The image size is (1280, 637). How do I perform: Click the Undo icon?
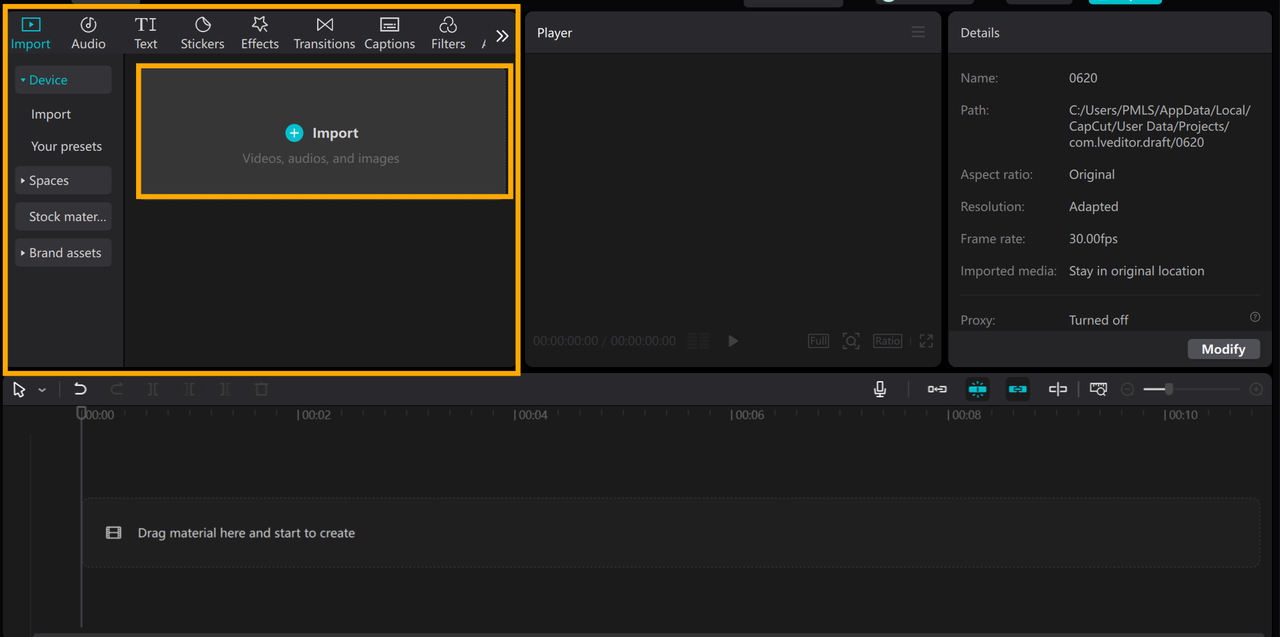80,389
